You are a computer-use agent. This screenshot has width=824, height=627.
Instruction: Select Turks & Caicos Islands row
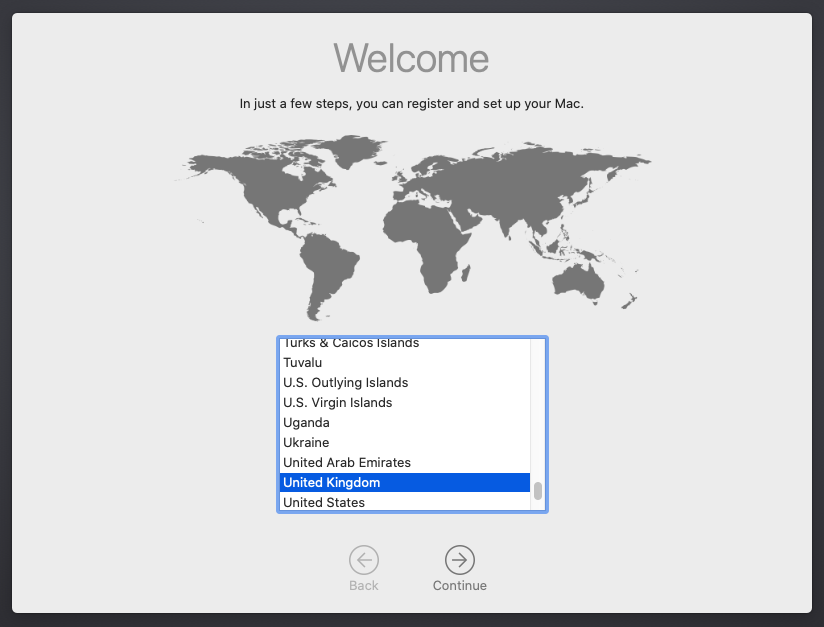405,345
